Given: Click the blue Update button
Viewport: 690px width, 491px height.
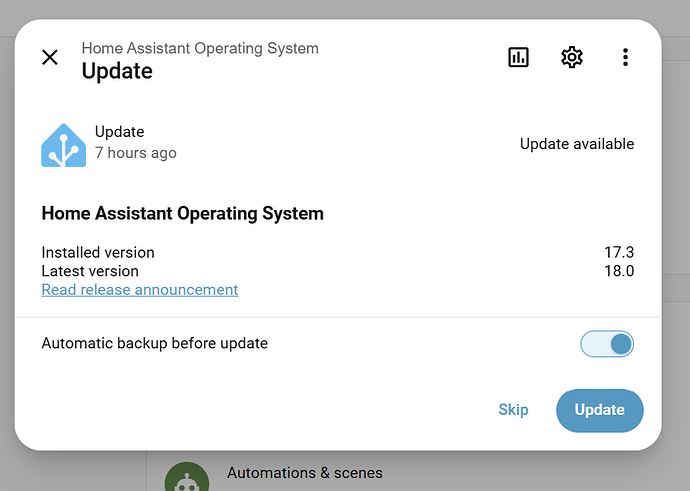Looking at the screenshot, I should point(599,410).
